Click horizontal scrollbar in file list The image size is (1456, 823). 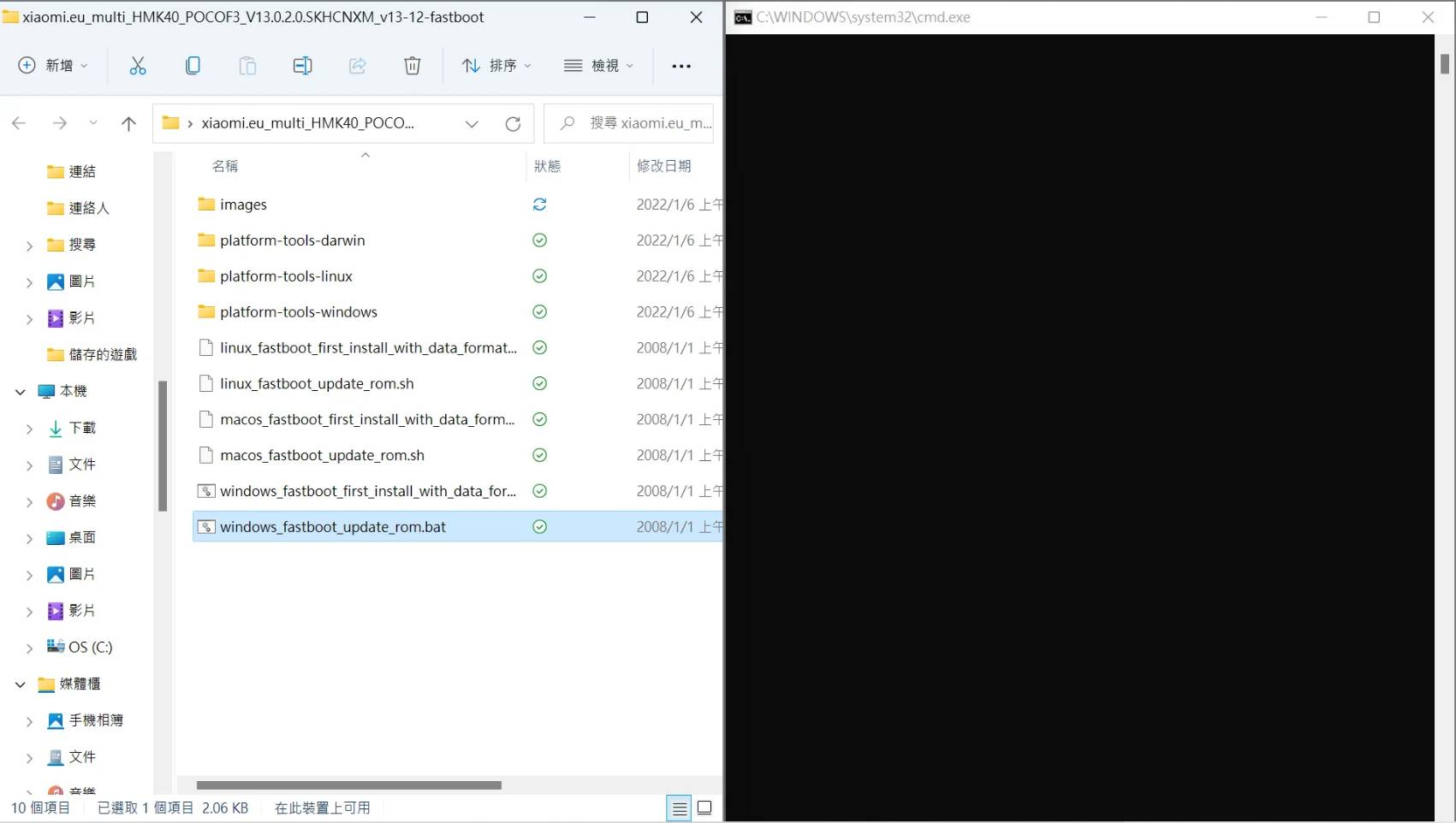(x=349, y=785)
